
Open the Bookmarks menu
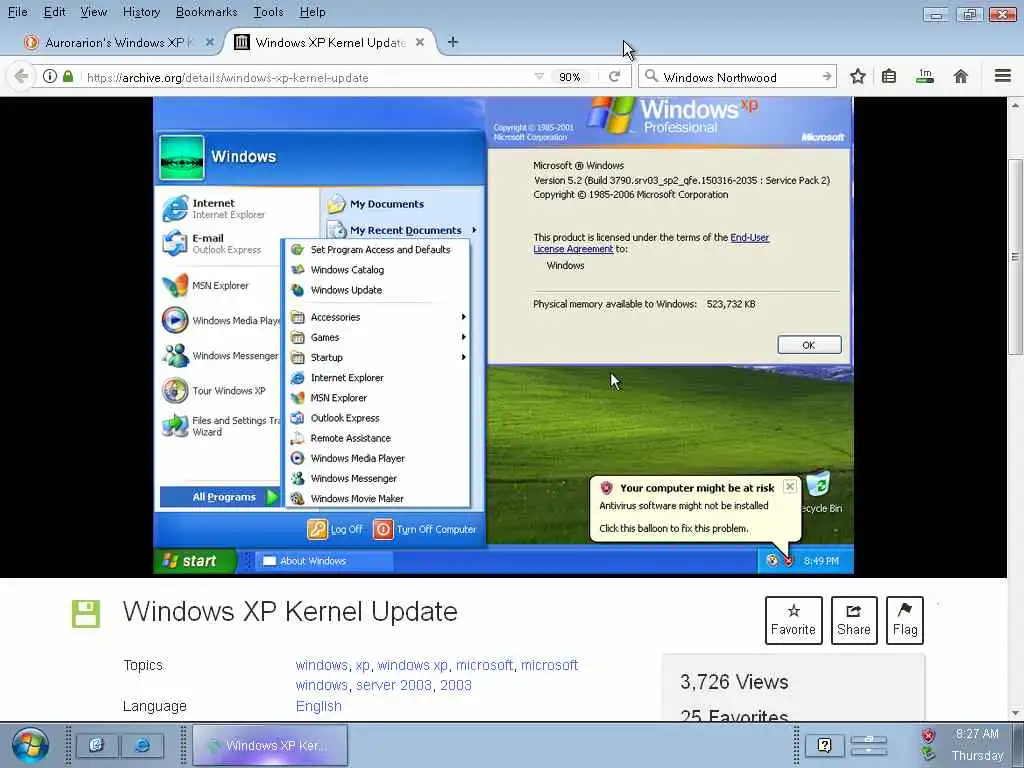(x=206, y=12)
